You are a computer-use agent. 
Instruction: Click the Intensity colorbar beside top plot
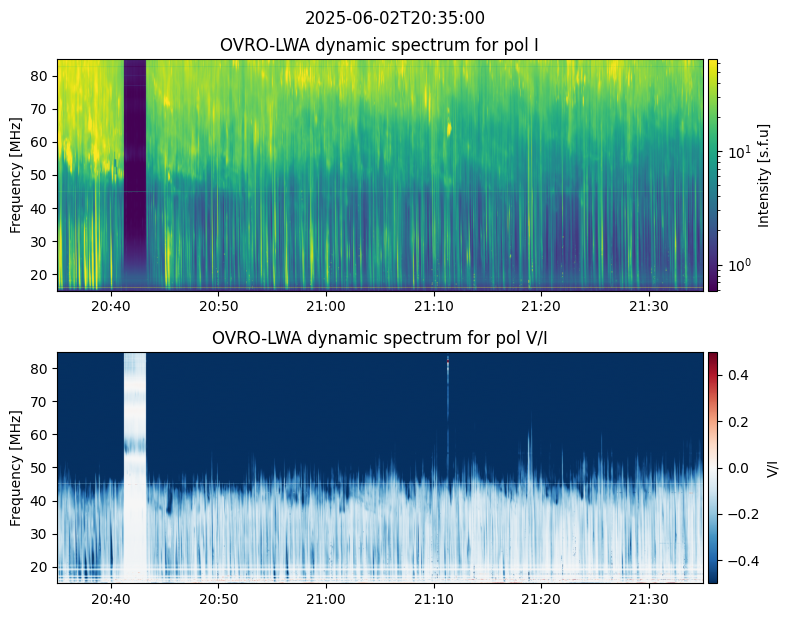pos(713,175)
